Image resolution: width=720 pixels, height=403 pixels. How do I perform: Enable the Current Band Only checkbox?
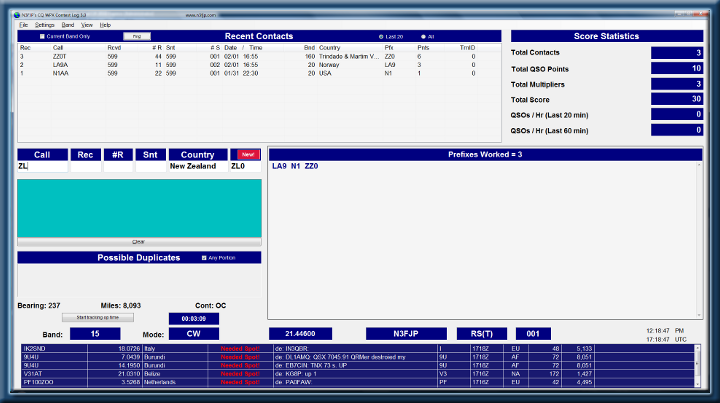point(43,36)
